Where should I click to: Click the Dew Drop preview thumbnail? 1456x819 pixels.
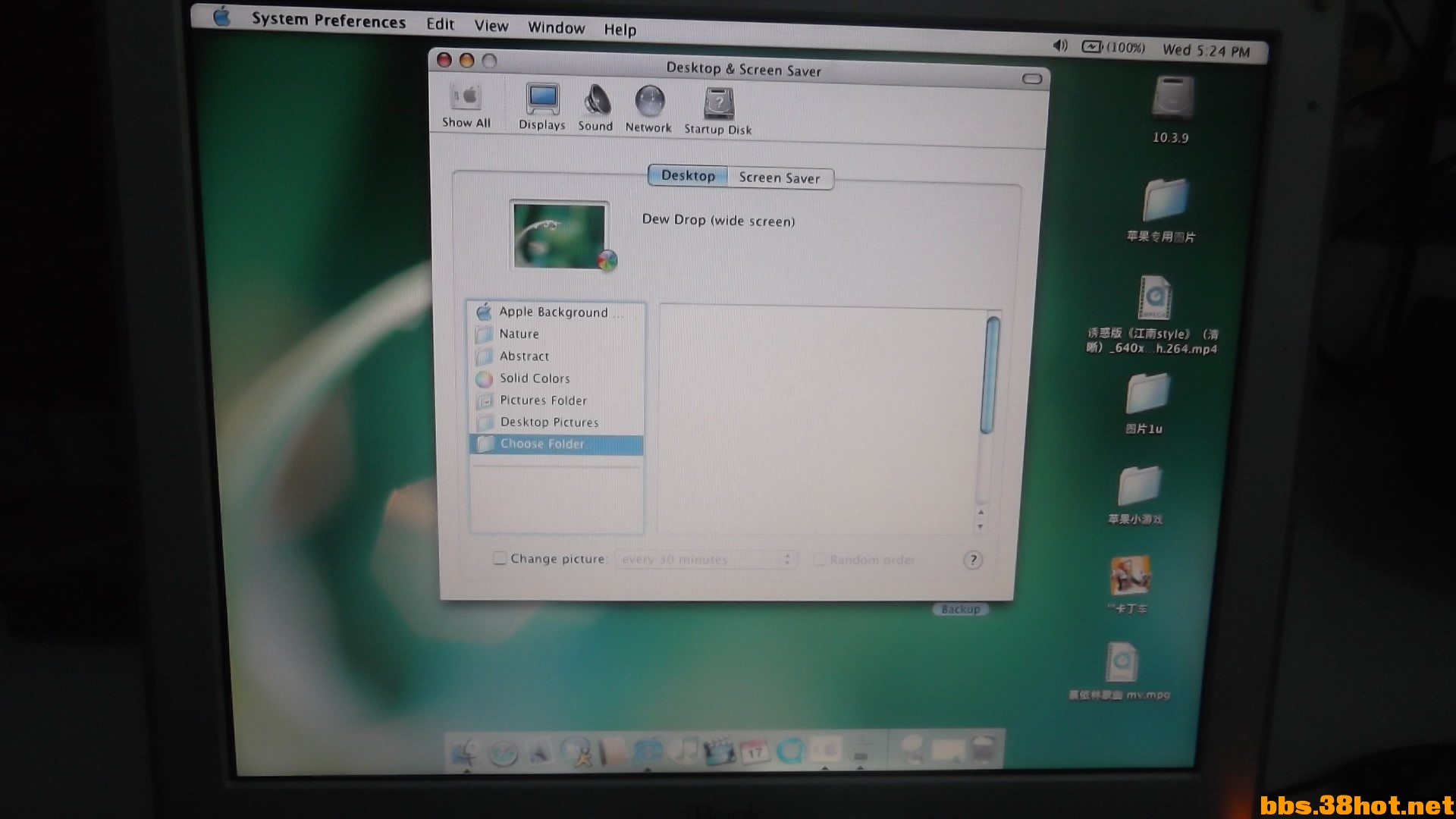(560, 236)
